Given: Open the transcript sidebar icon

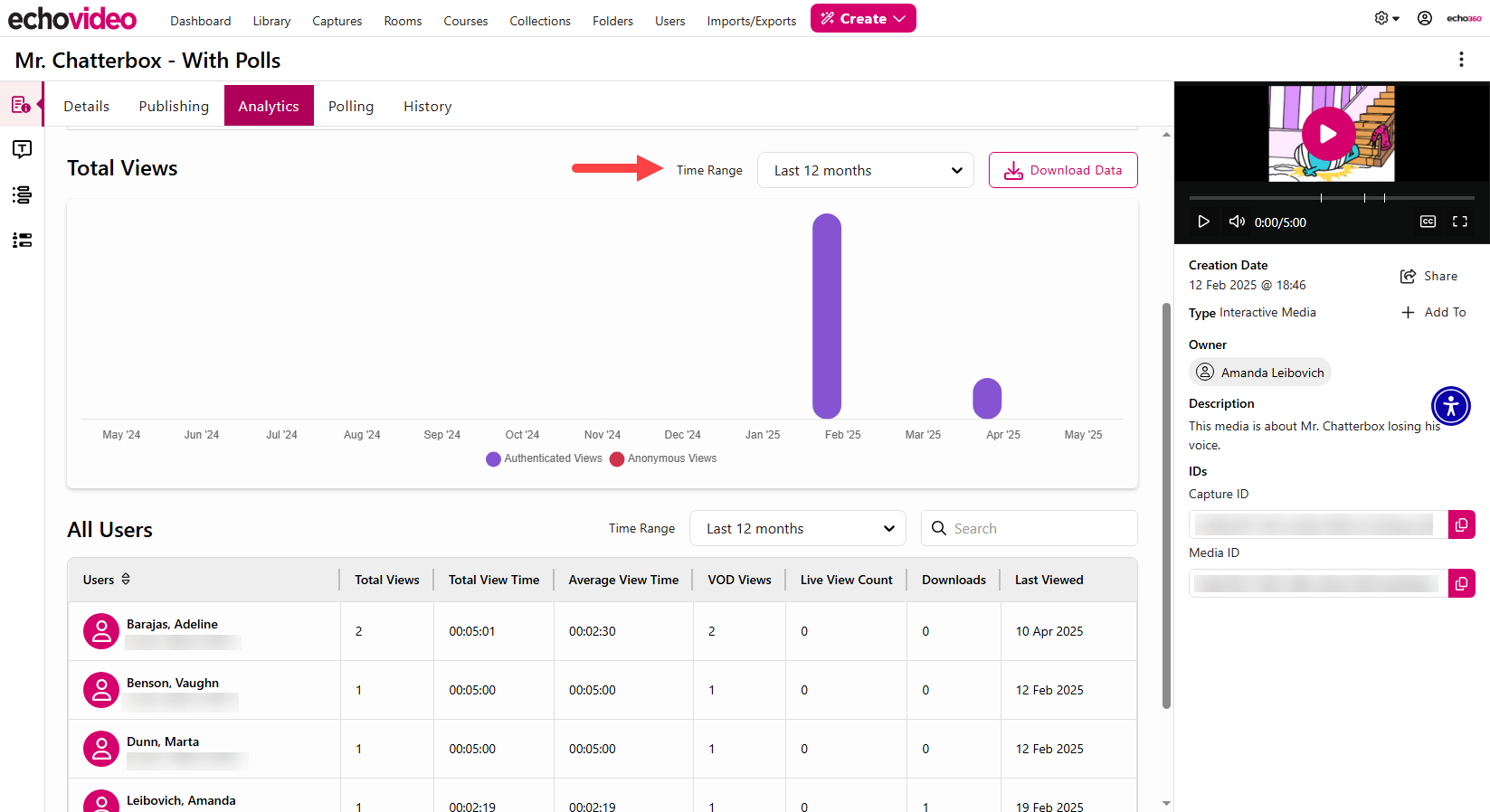Looking at the screenshot, I should click(x=22, y=149).
